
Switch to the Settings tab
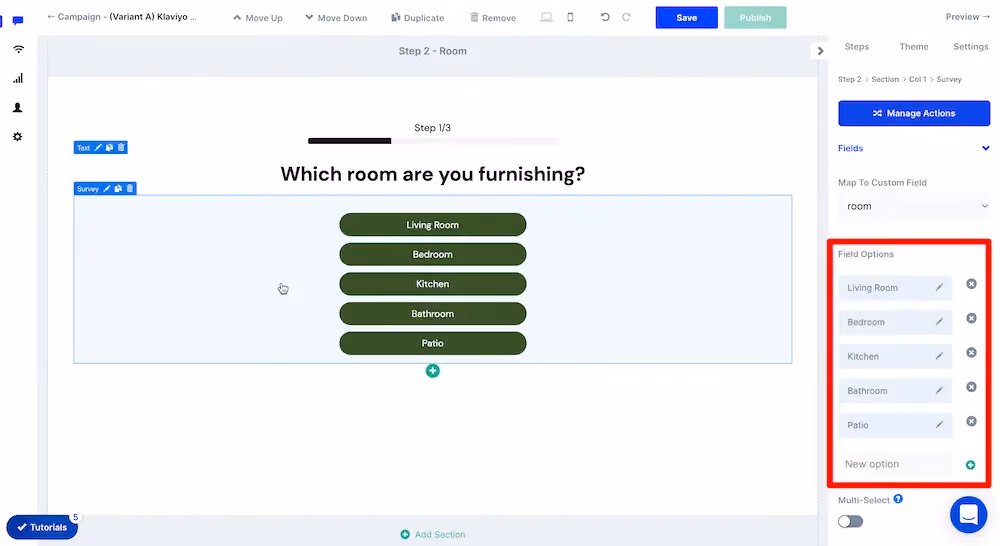pyautogui.click(x=971, y=47)
